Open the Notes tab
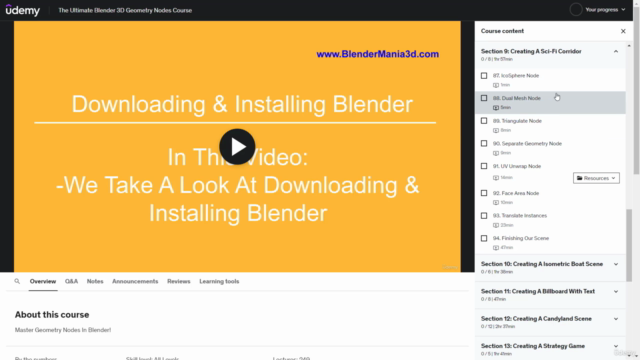This screenshot has height=360, width=640. [95, 281]
